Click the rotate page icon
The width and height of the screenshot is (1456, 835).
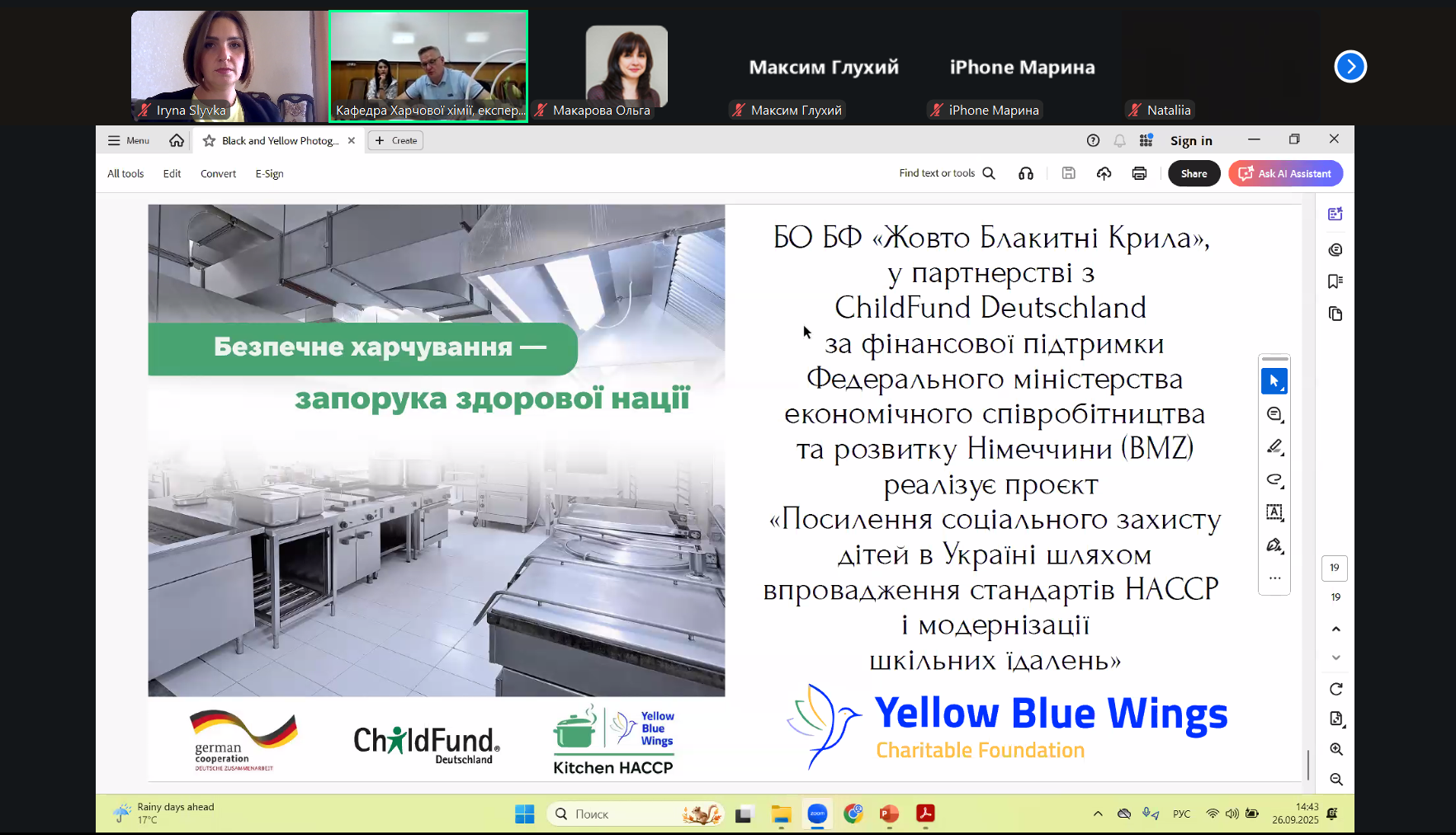1335,689
